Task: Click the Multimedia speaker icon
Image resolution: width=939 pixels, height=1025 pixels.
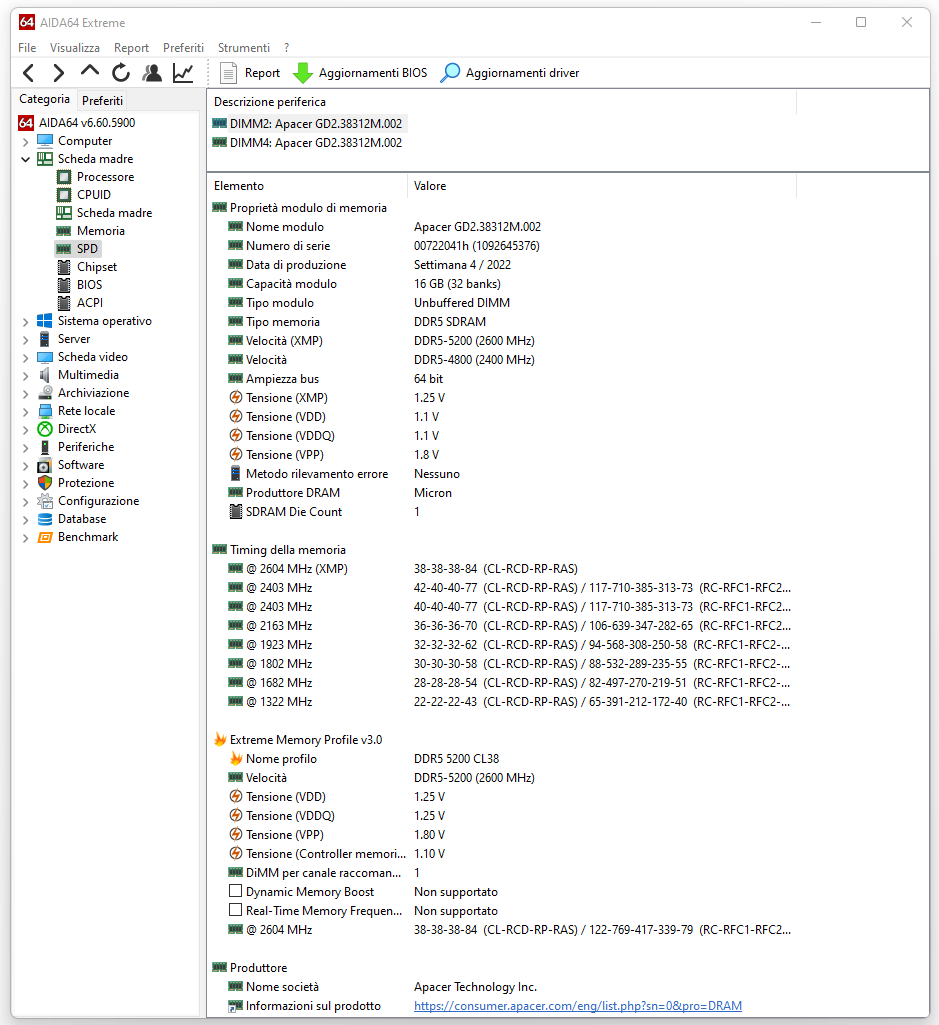Action: tap(44, 375)
